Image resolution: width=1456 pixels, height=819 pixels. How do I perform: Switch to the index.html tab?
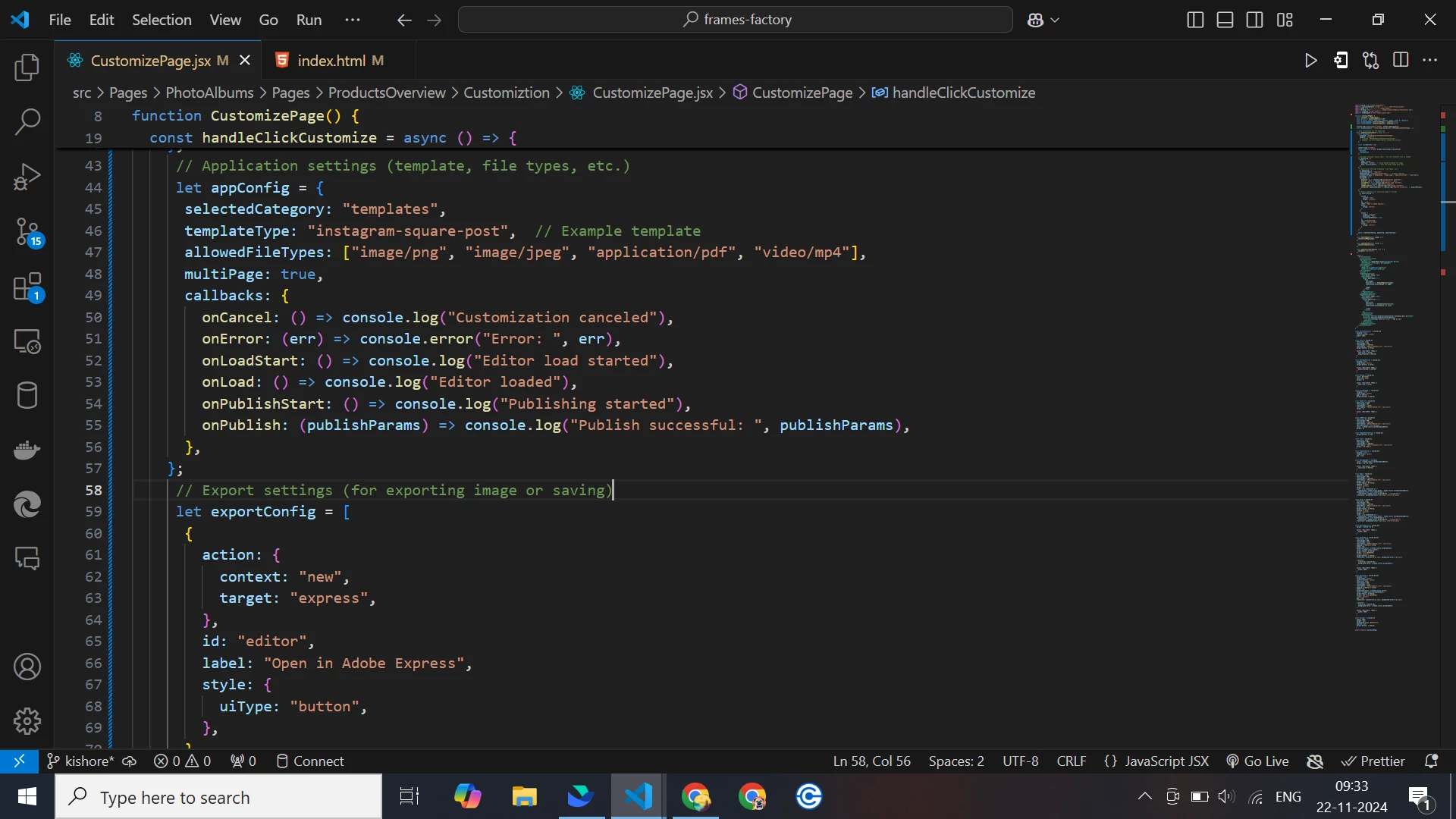tap(331, 61)
